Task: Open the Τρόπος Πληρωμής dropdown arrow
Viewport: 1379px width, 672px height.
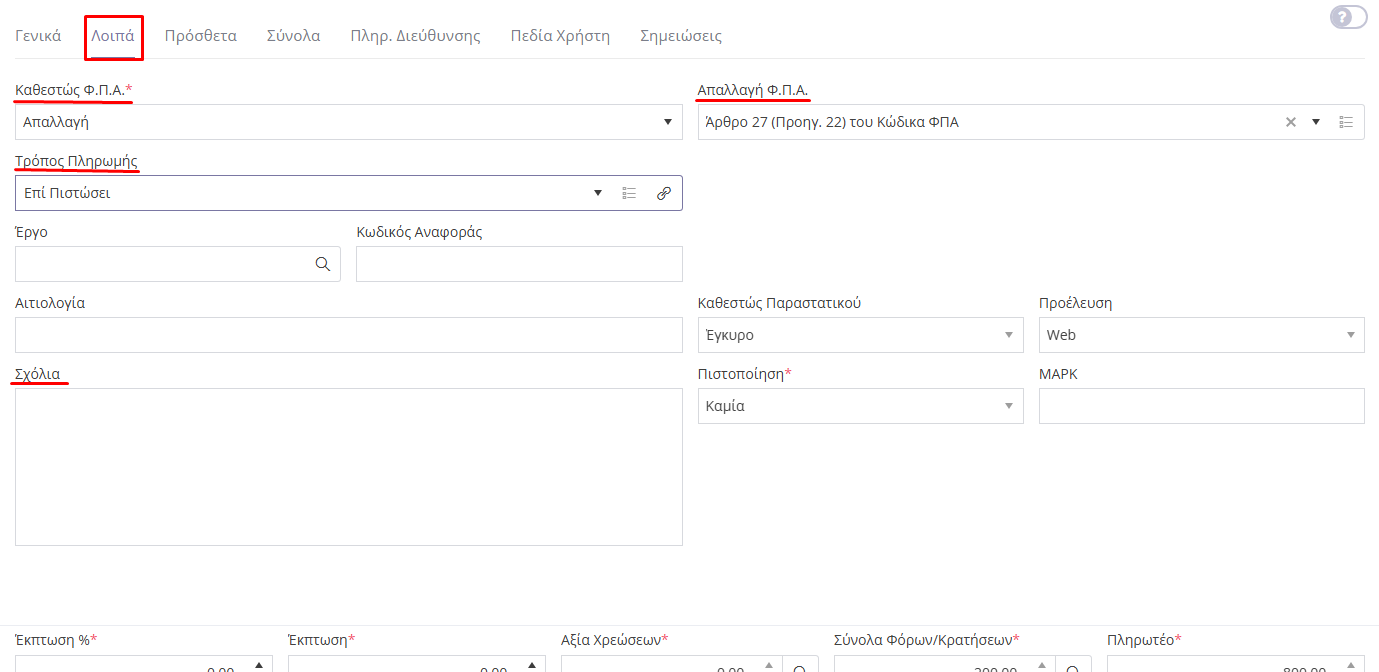Action: coord(598,193)
